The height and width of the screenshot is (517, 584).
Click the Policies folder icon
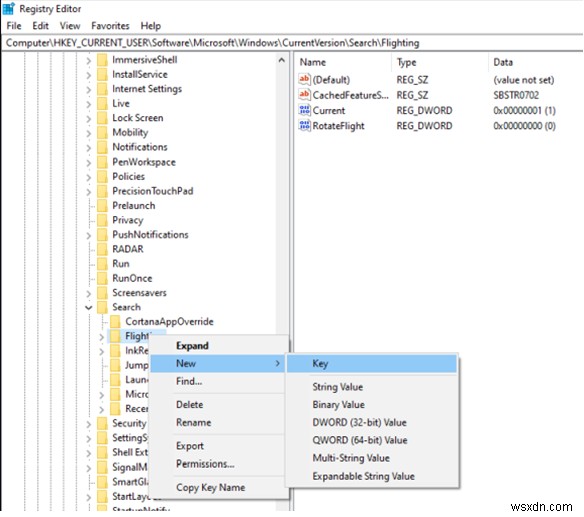pyautogui.click(x=102, y=177)
